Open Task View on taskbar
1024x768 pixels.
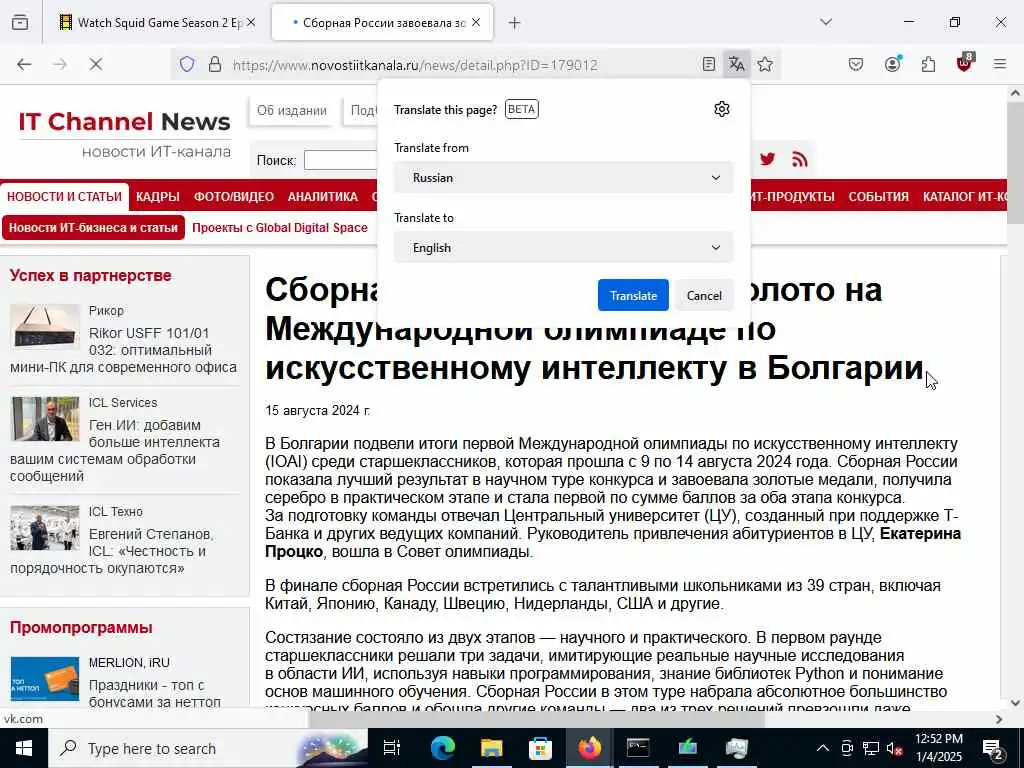point(392,748)
